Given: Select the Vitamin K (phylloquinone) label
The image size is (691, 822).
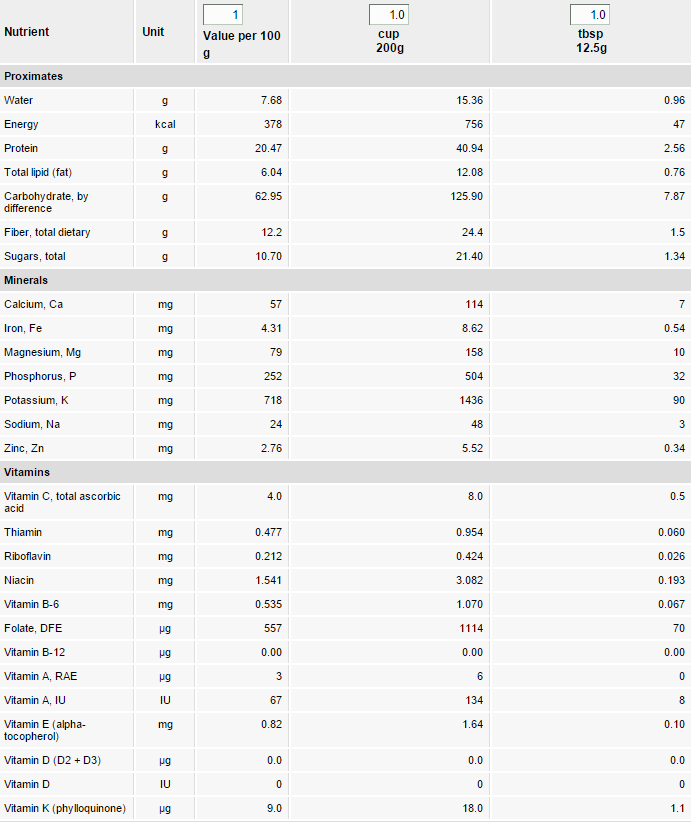Looking at the screenshot, I should 65,808.
